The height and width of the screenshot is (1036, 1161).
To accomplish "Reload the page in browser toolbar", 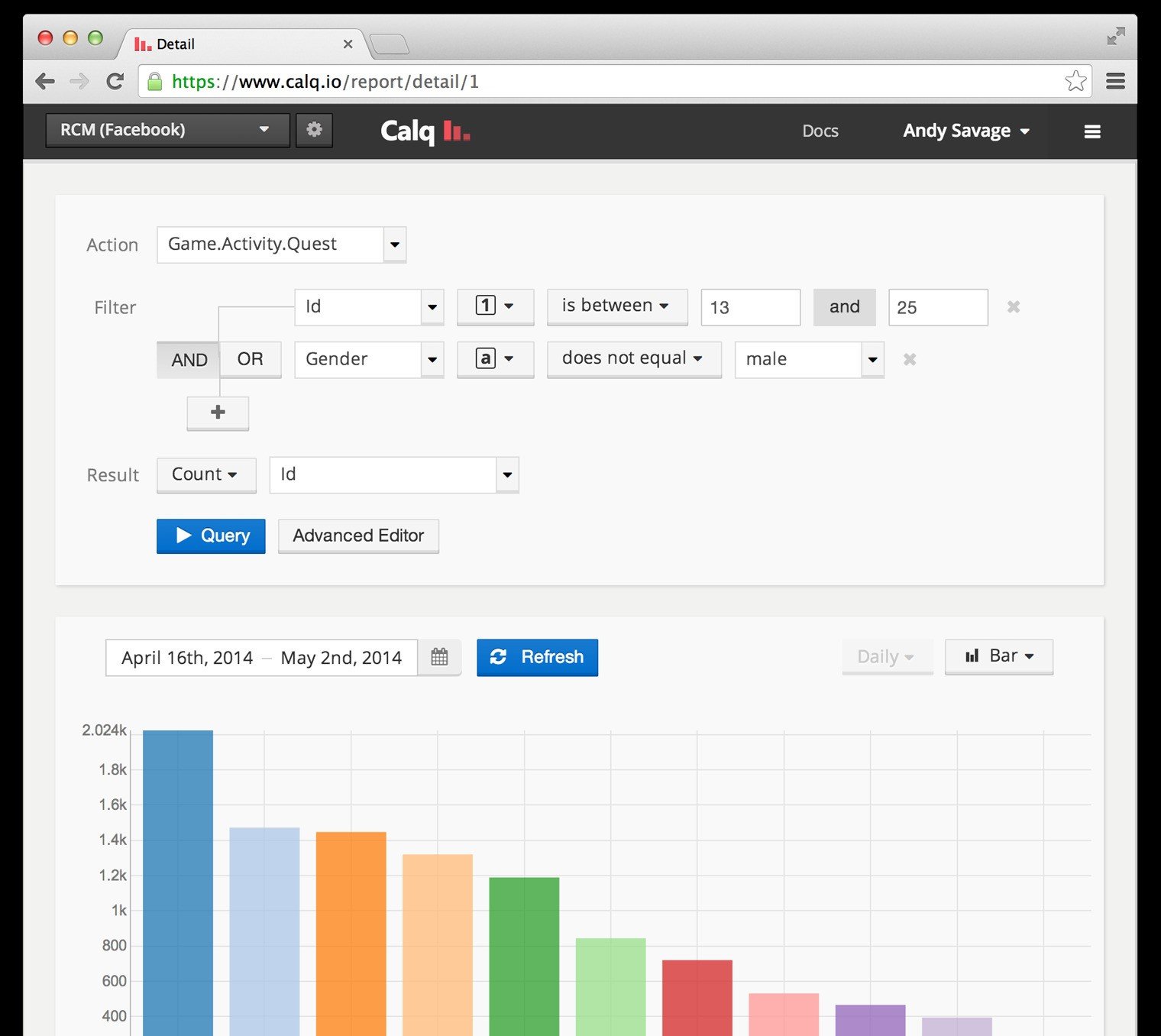I will click(x=115, y=81).
